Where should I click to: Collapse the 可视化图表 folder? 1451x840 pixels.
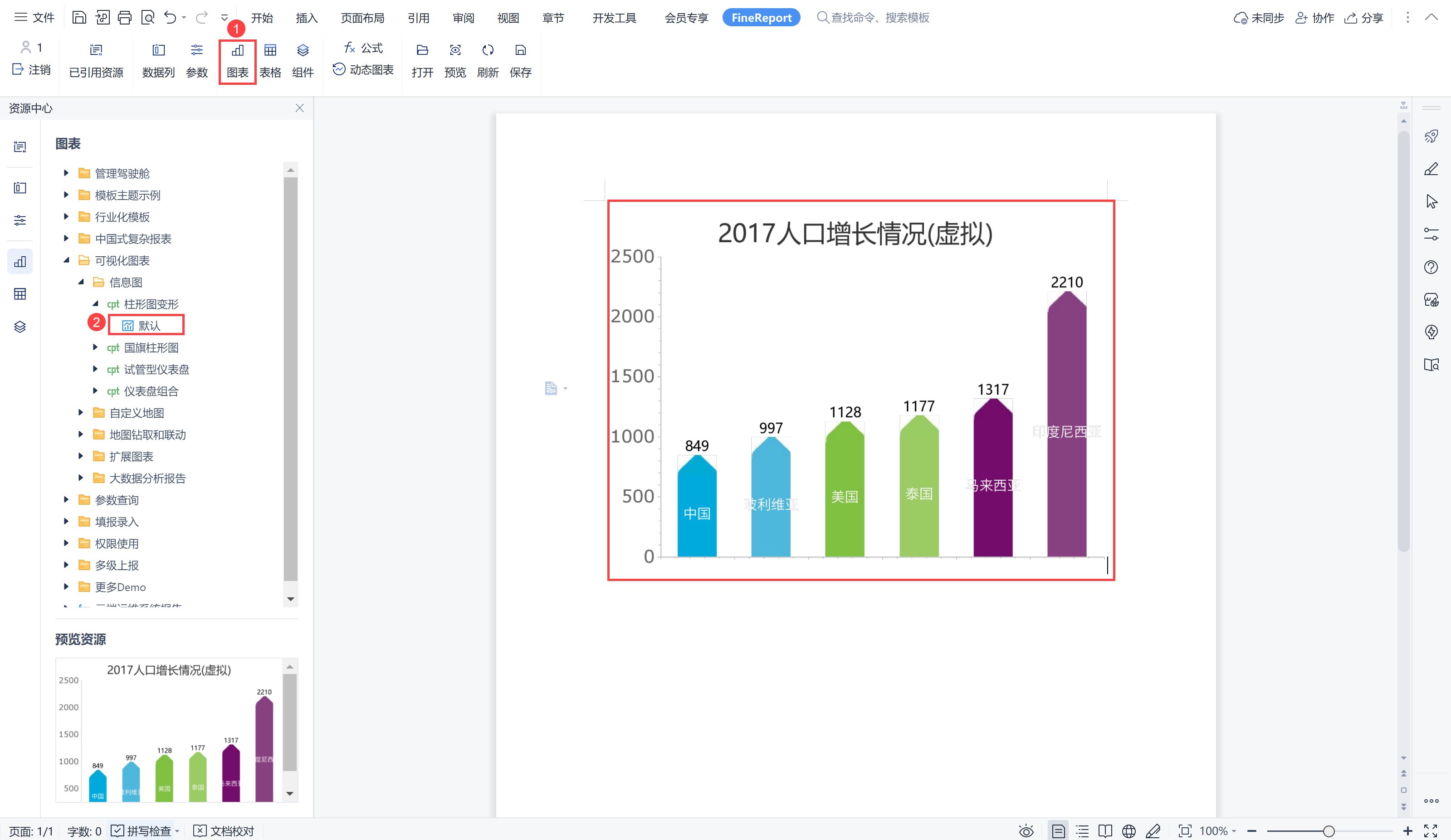(66, 260)
